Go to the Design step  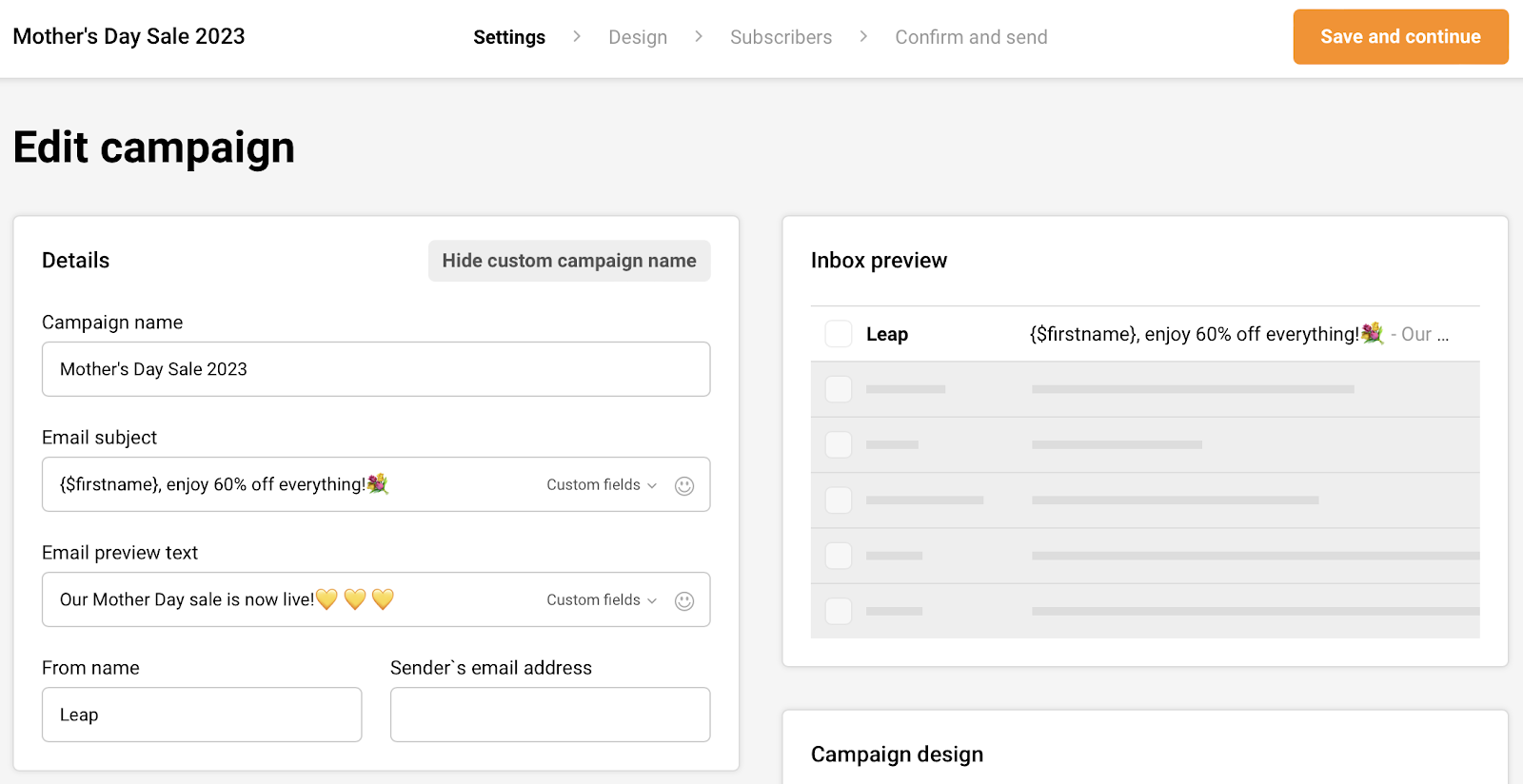tap(638, 37)
